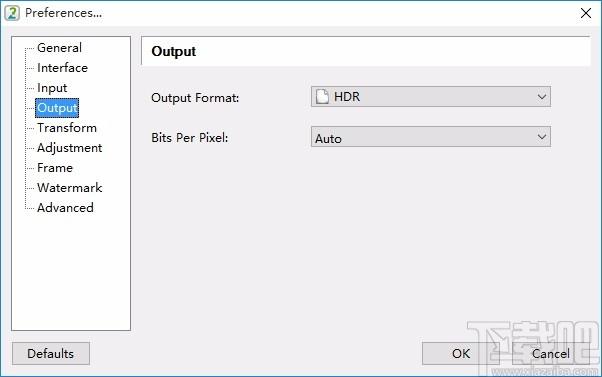This screenshot has width=602, height=377.
Task: Expand the Bits Per Pixel Auto dropdown
Action: [431, 137]
